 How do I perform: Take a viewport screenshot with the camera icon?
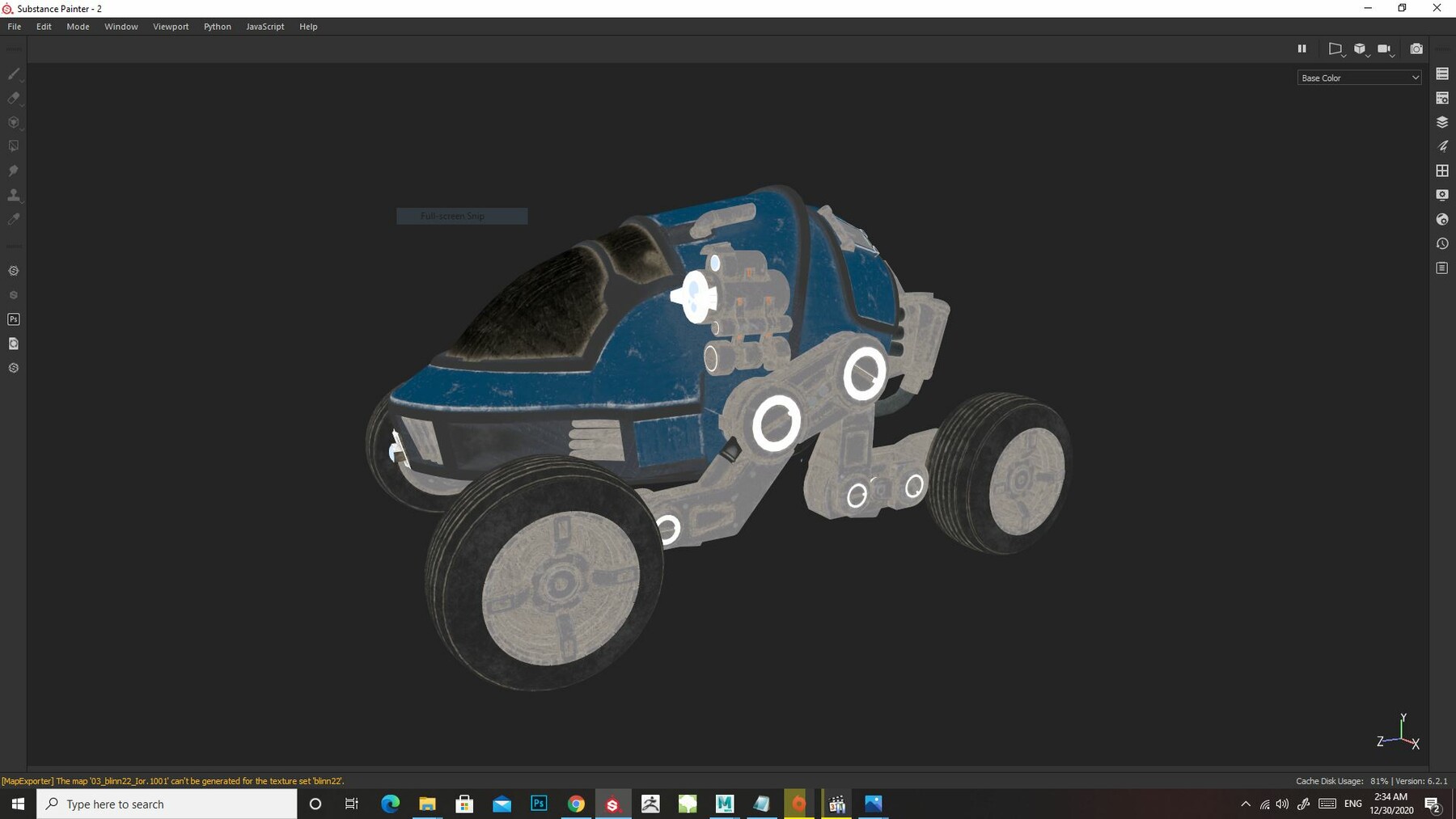click(1416, 49)
